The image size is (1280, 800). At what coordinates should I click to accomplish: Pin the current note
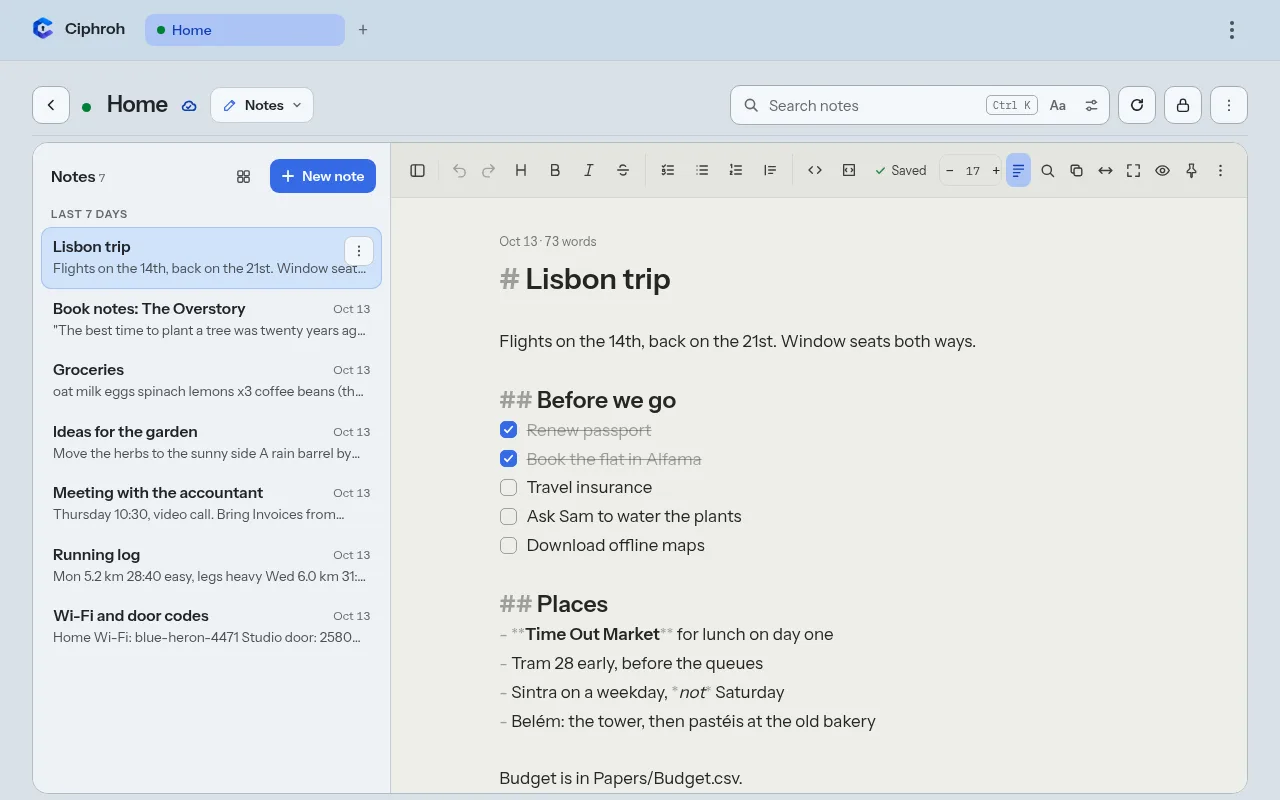coord(1191,171)
